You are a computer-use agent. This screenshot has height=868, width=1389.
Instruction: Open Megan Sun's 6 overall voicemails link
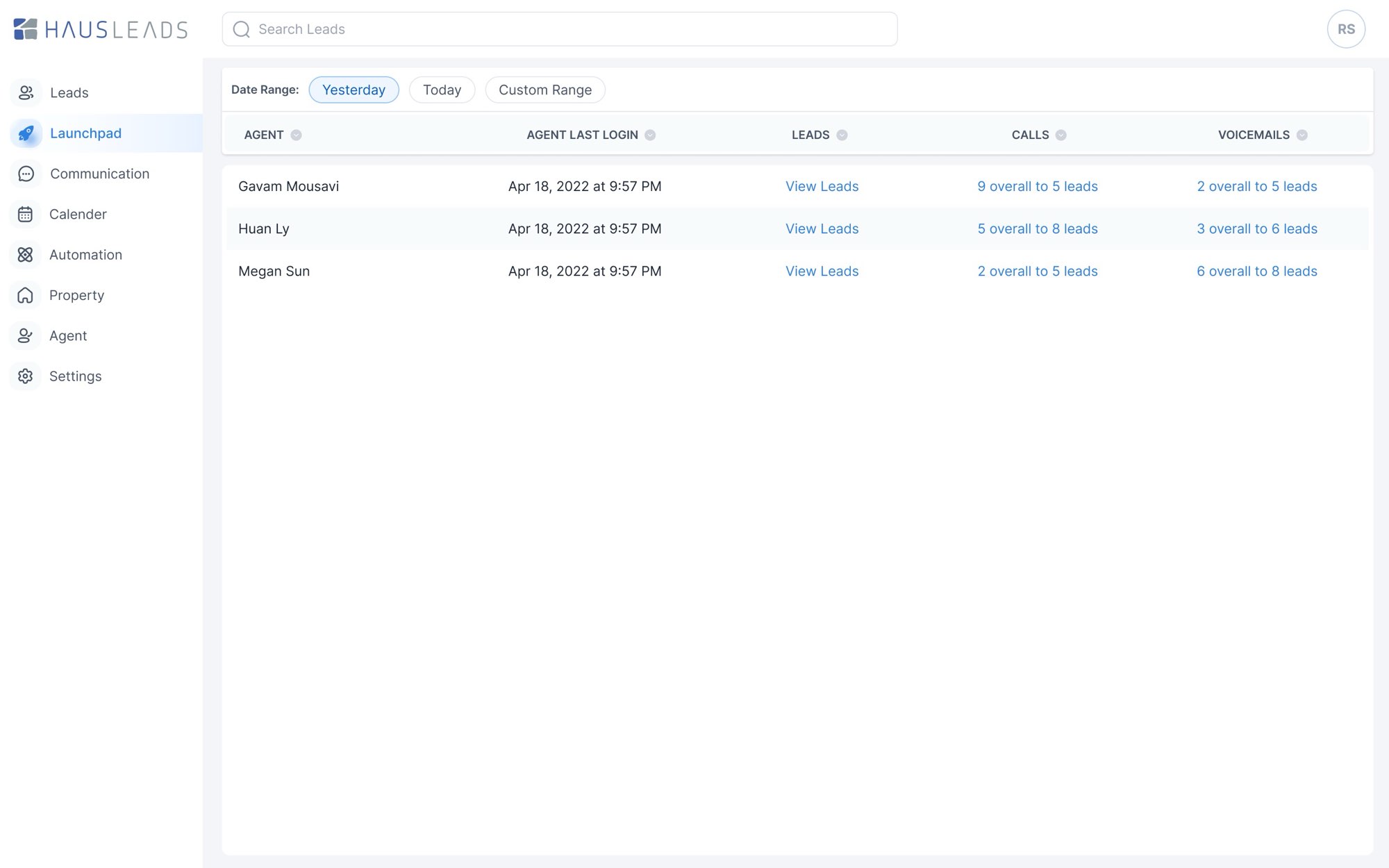1257,271
